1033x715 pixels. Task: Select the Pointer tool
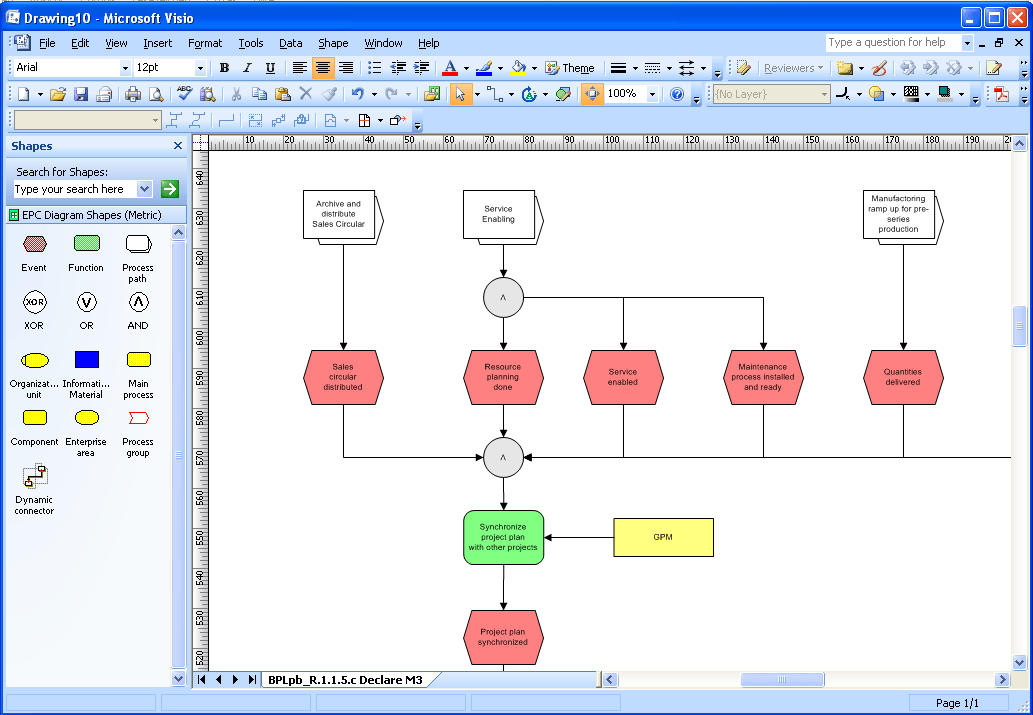[x=460, y=94]
